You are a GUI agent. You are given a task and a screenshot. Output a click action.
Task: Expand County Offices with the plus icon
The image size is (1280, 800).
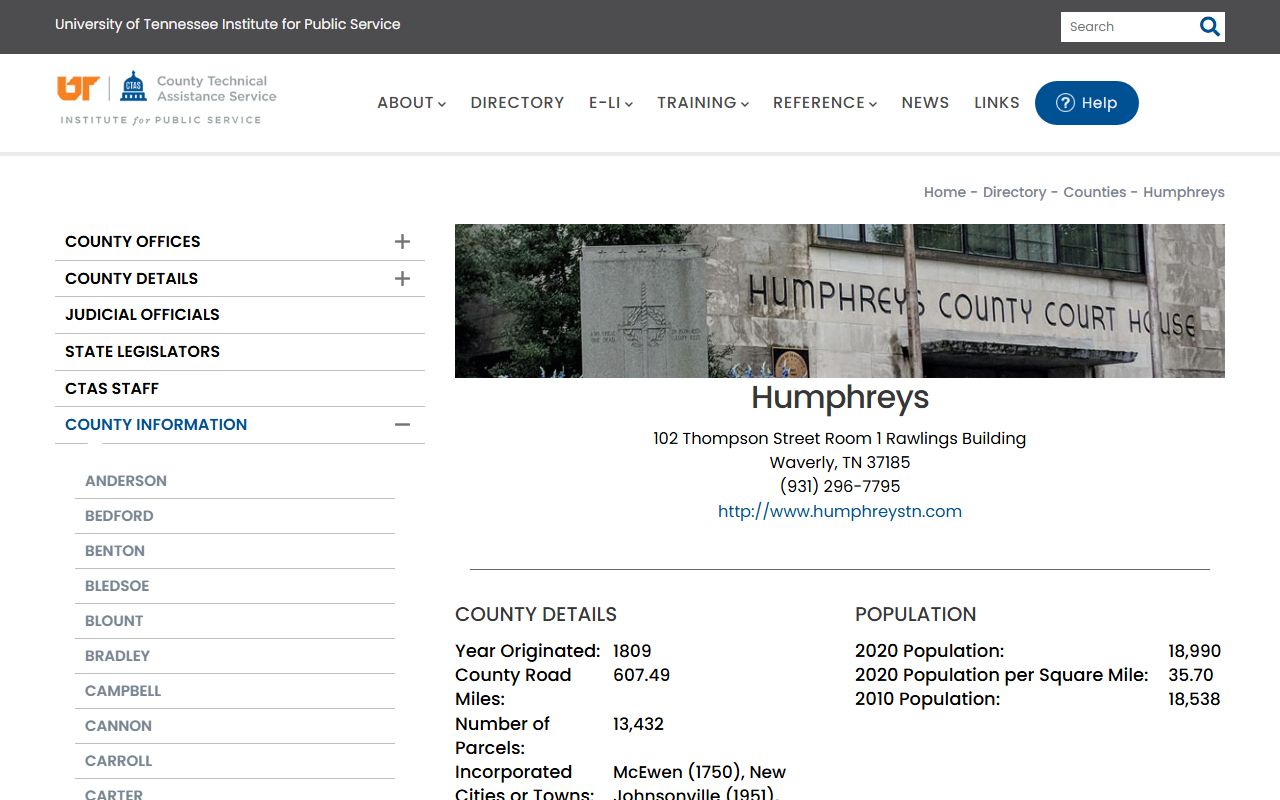402,241
